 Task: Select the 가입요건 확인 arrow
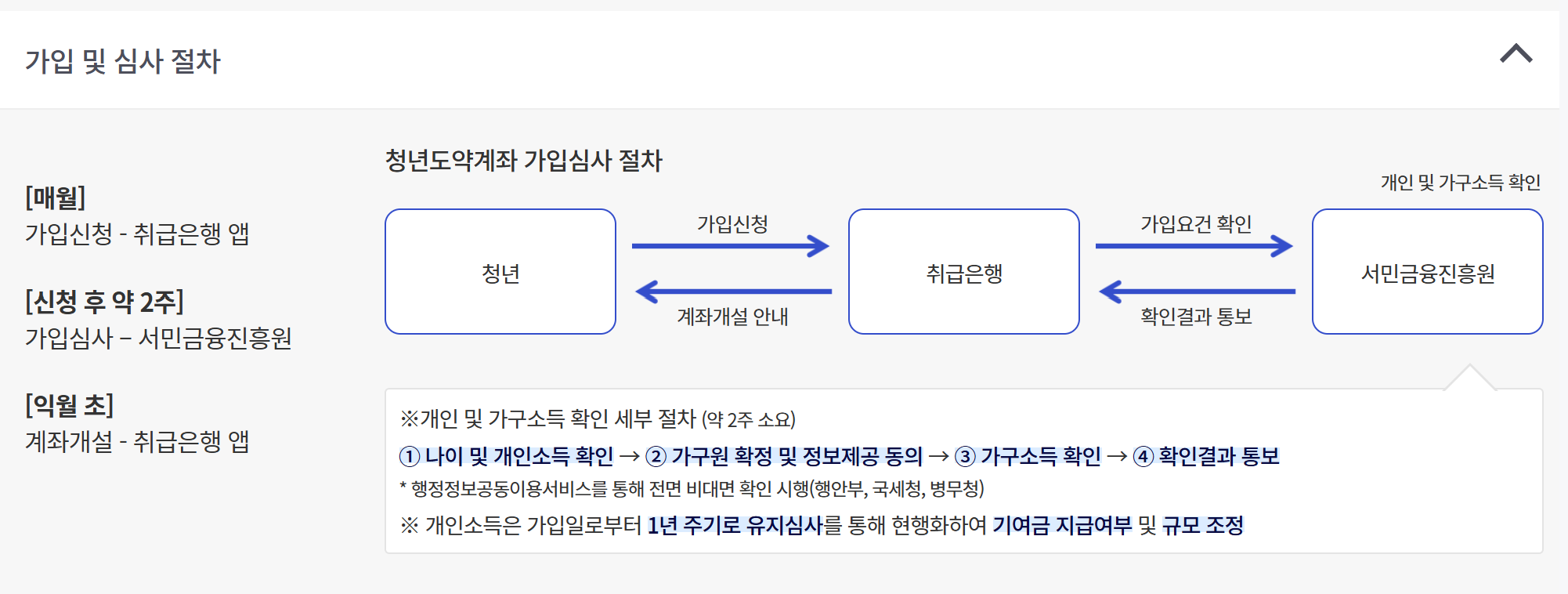(1194, 244)
